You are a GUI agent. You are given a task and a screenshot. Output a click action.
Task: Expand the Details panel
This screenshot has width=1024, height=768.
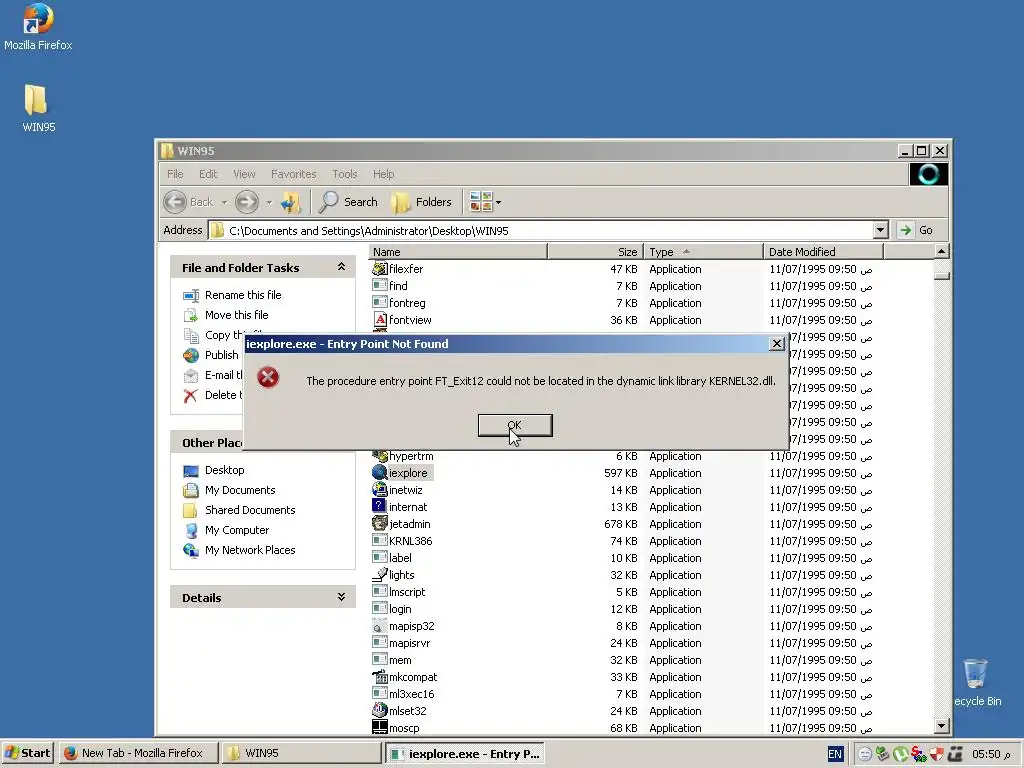(x=341, y=597)
